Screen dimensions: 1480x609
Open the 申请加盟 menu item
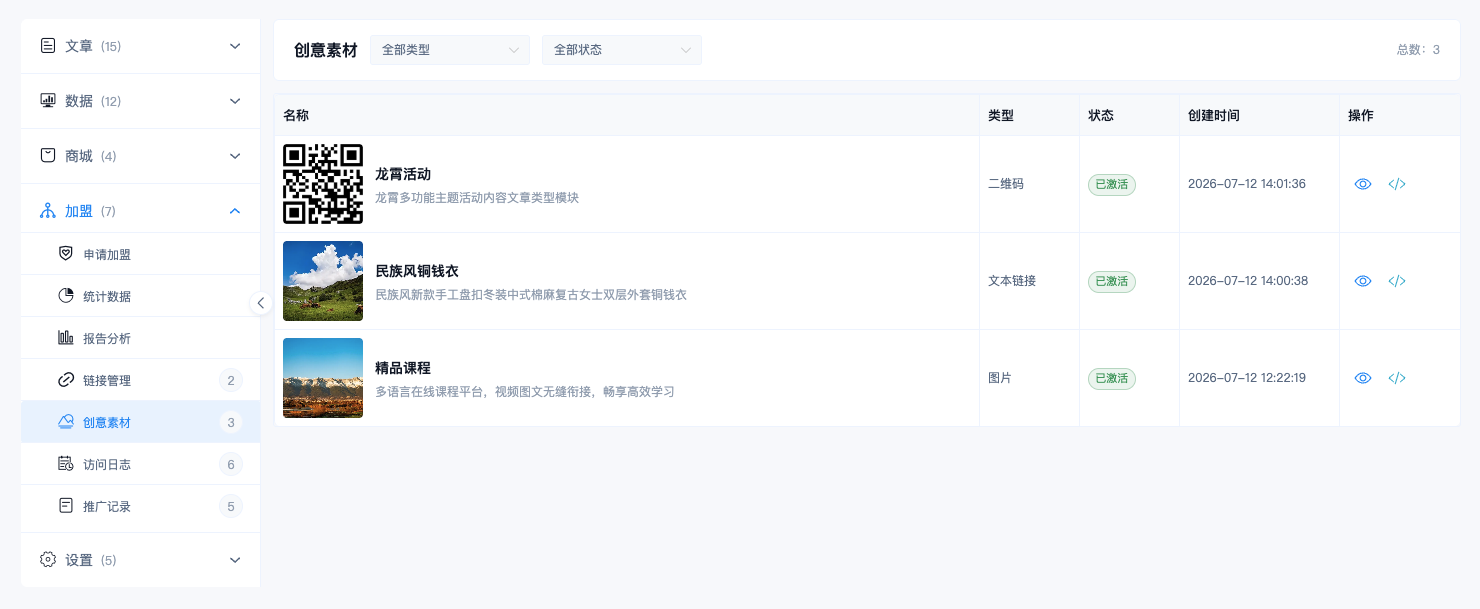pyautogui.click(x=140, y=254)
